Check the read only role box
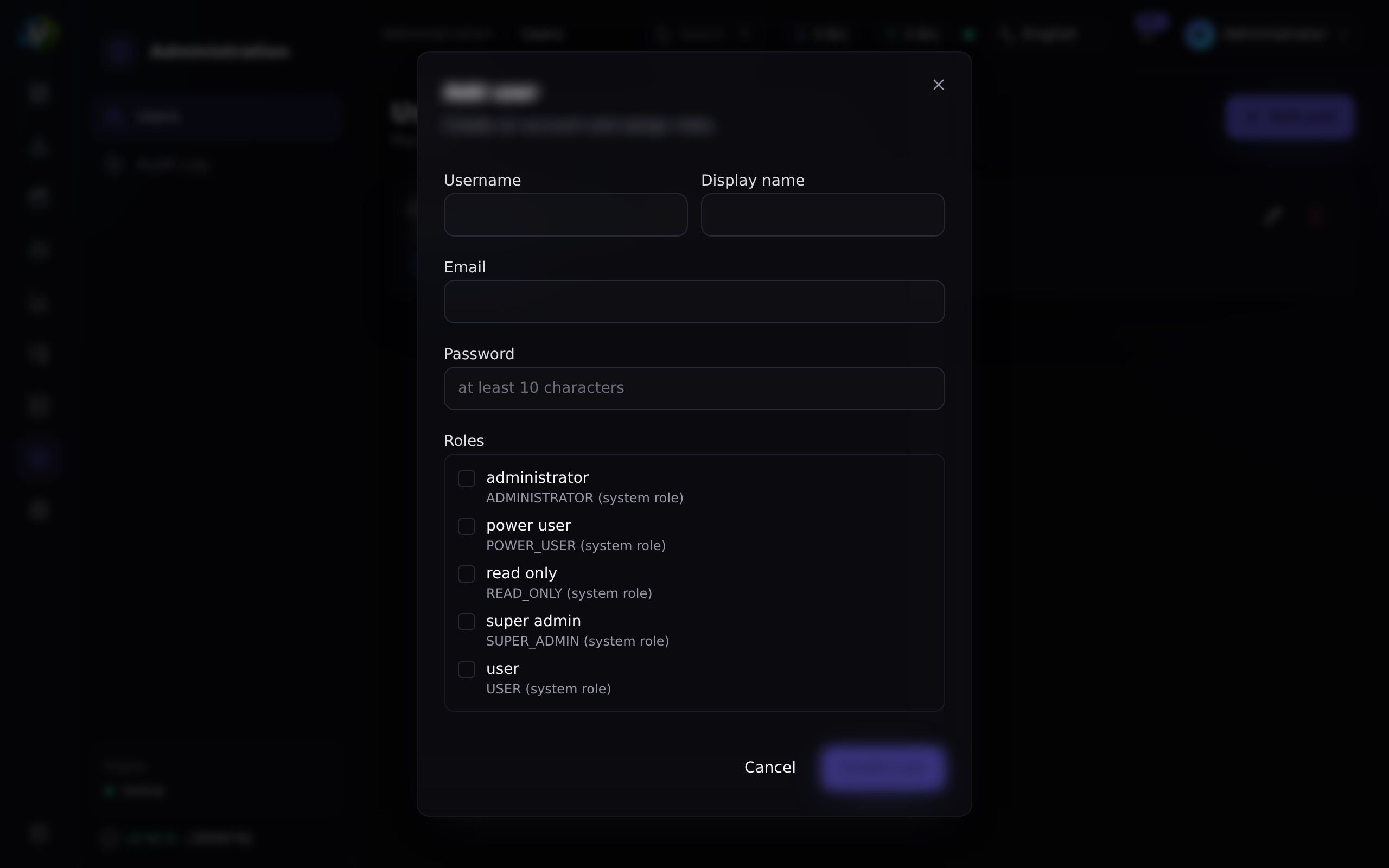Screen dimensions: 1389x868 [467, 573]
